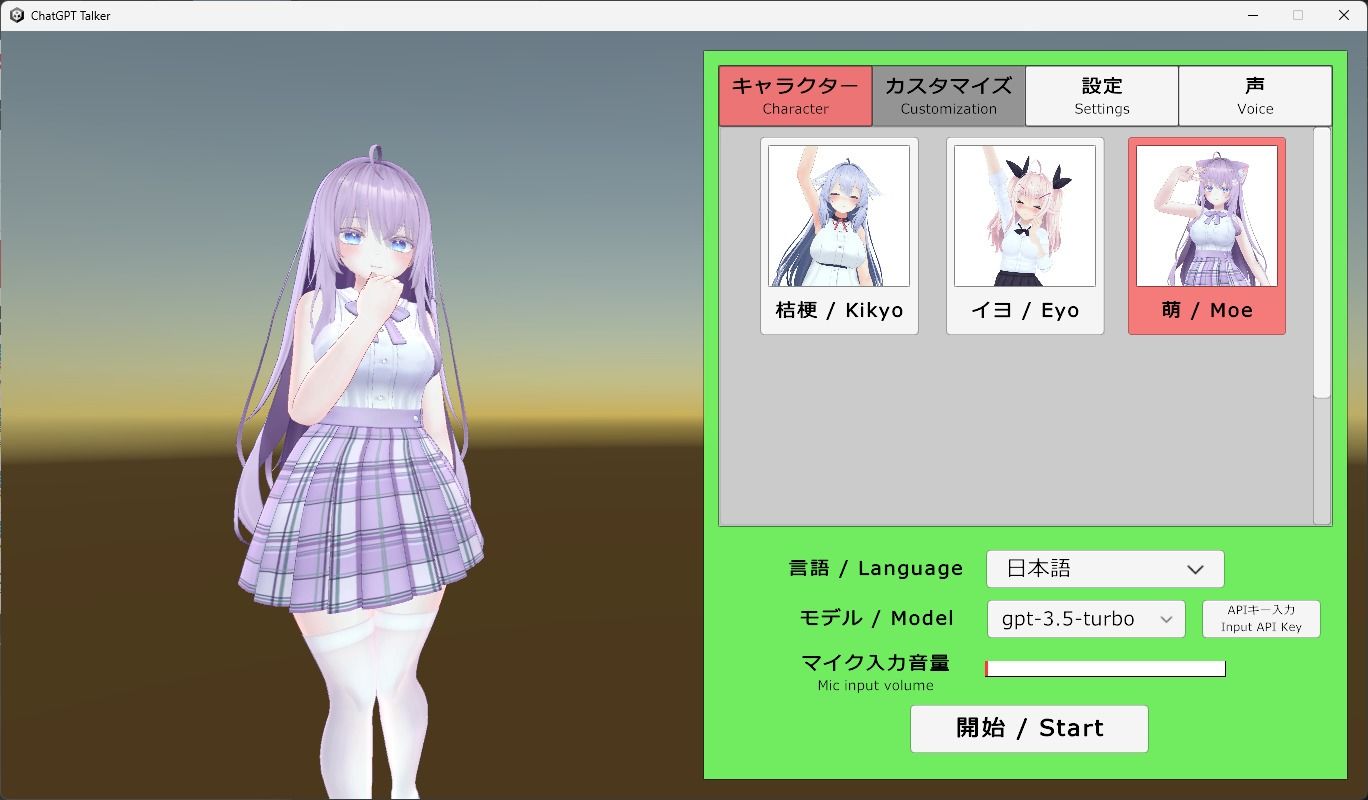Choose the Eyo character
1368x800 pixels.
(x=1023, y=216)
